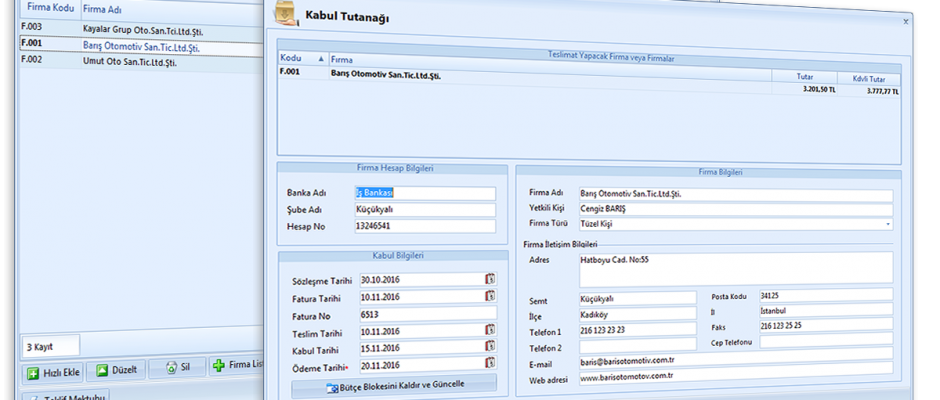Close the Kabul Tutanağı window
This screenshot has width=940, height=400.
(x=906, y=20)
